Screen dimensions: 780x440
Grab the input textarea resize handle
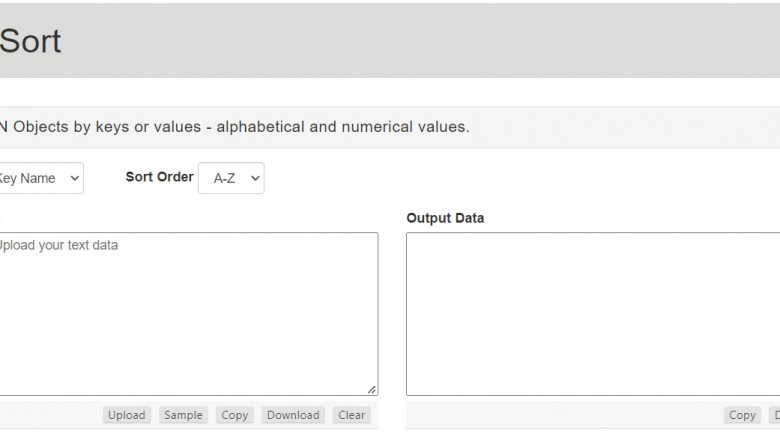pos(372,389)
